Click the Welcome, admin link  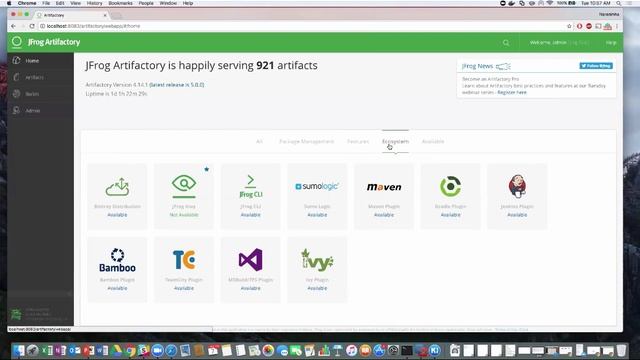(x=548, y=42)
